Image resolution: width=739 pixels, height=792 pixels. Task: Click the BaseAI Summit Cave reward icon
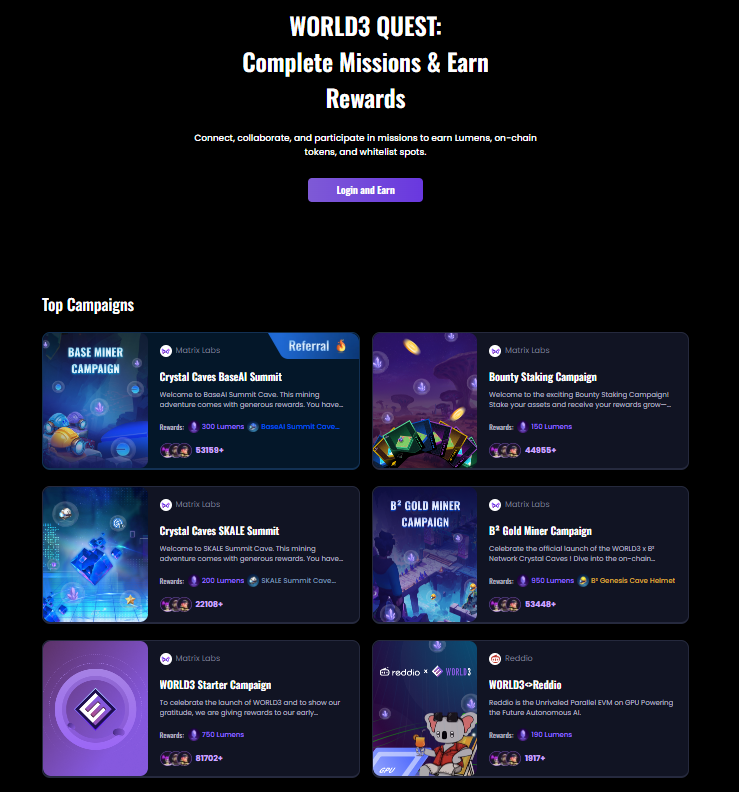[x=254, y=427]
